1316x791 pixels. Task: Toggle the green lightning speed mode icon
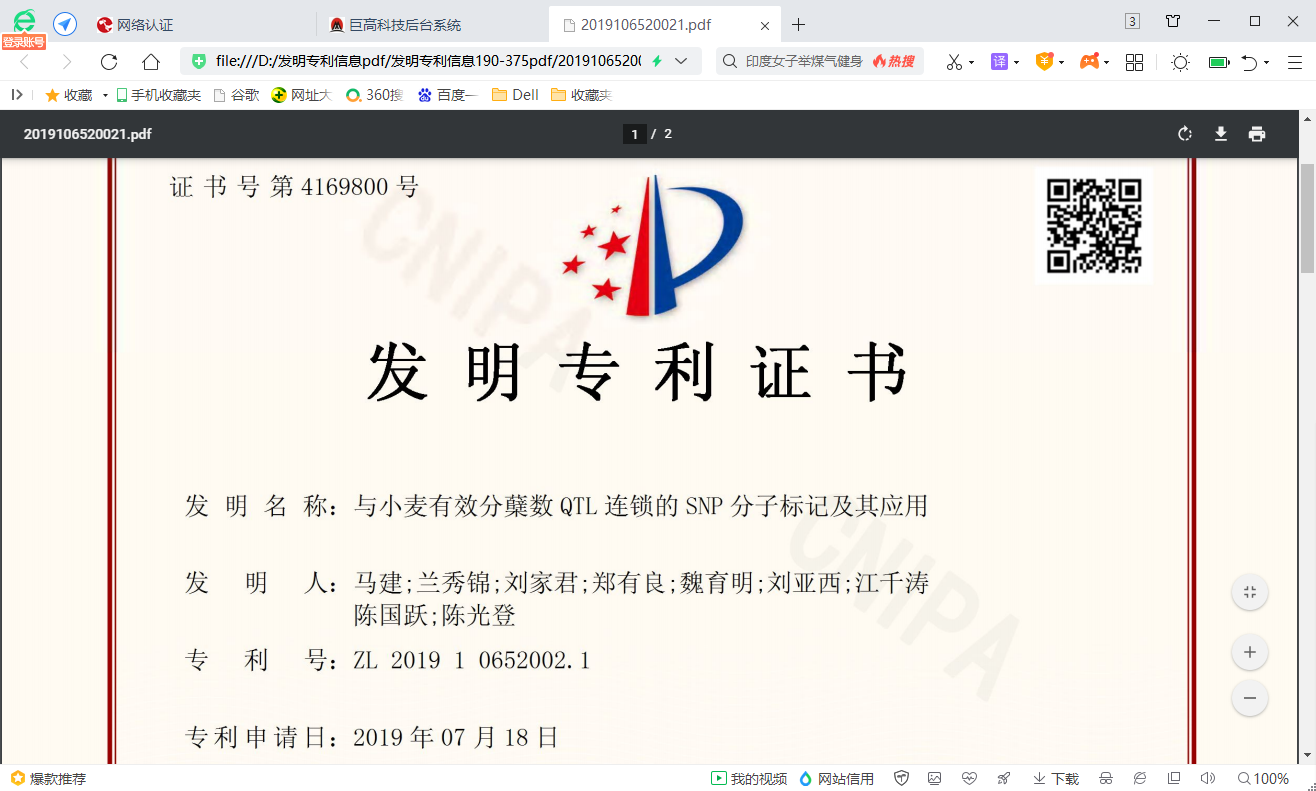tap(657, 61)
